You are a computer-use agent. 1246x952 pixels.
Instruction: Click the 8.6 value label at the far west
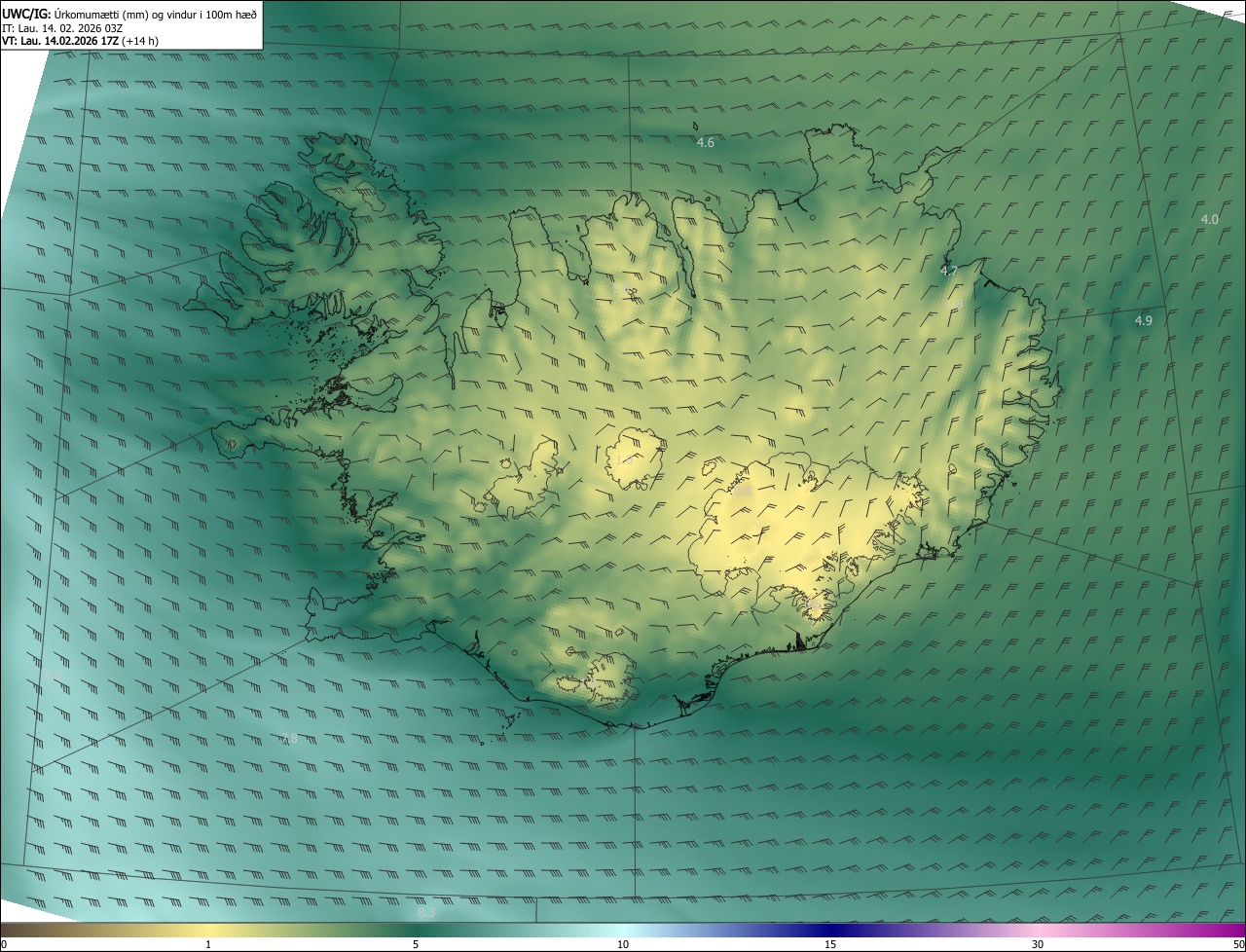click(x=54, y=675)
